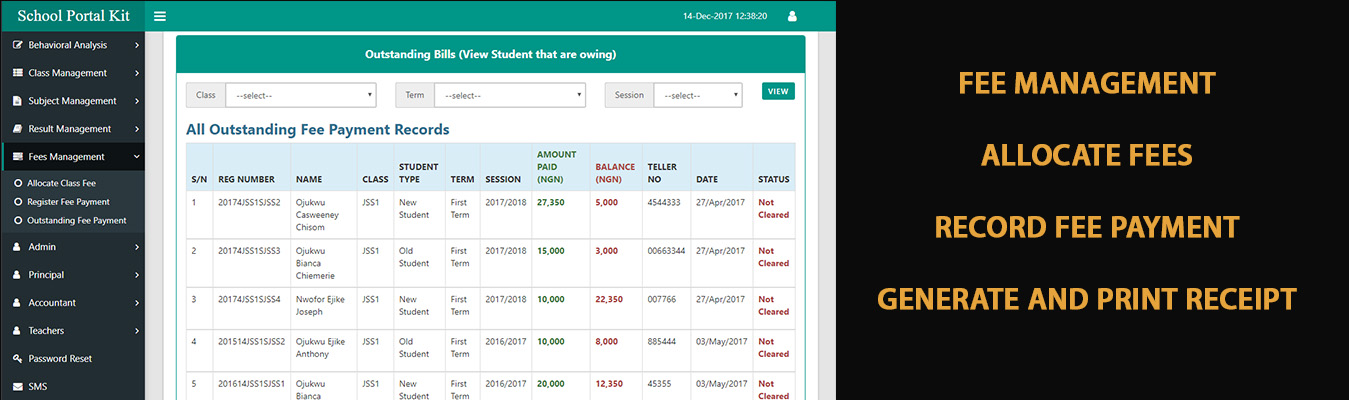Click the SMS envelope icon

pyautogui.click(x=18, y=387)
